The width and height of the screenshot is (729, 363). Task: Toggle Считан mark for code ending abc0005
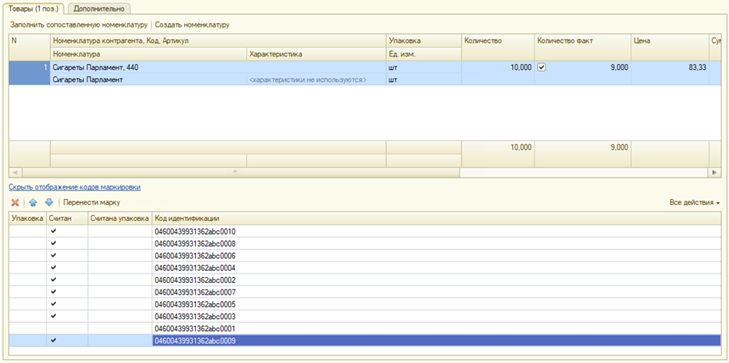pyautogui.click(x=53, y=304)
